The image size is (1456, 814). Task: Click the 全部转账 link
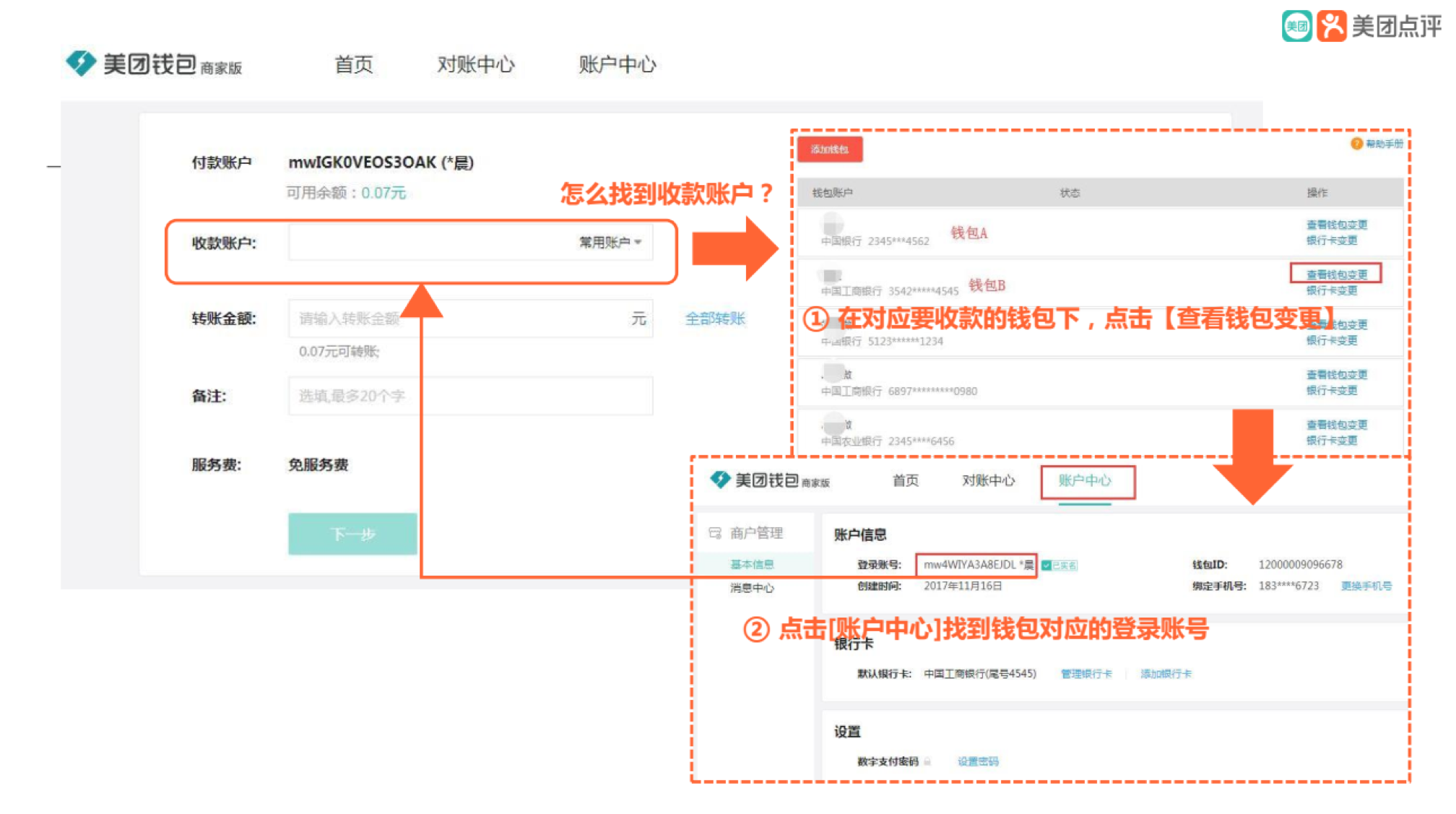tap(715, 319)
